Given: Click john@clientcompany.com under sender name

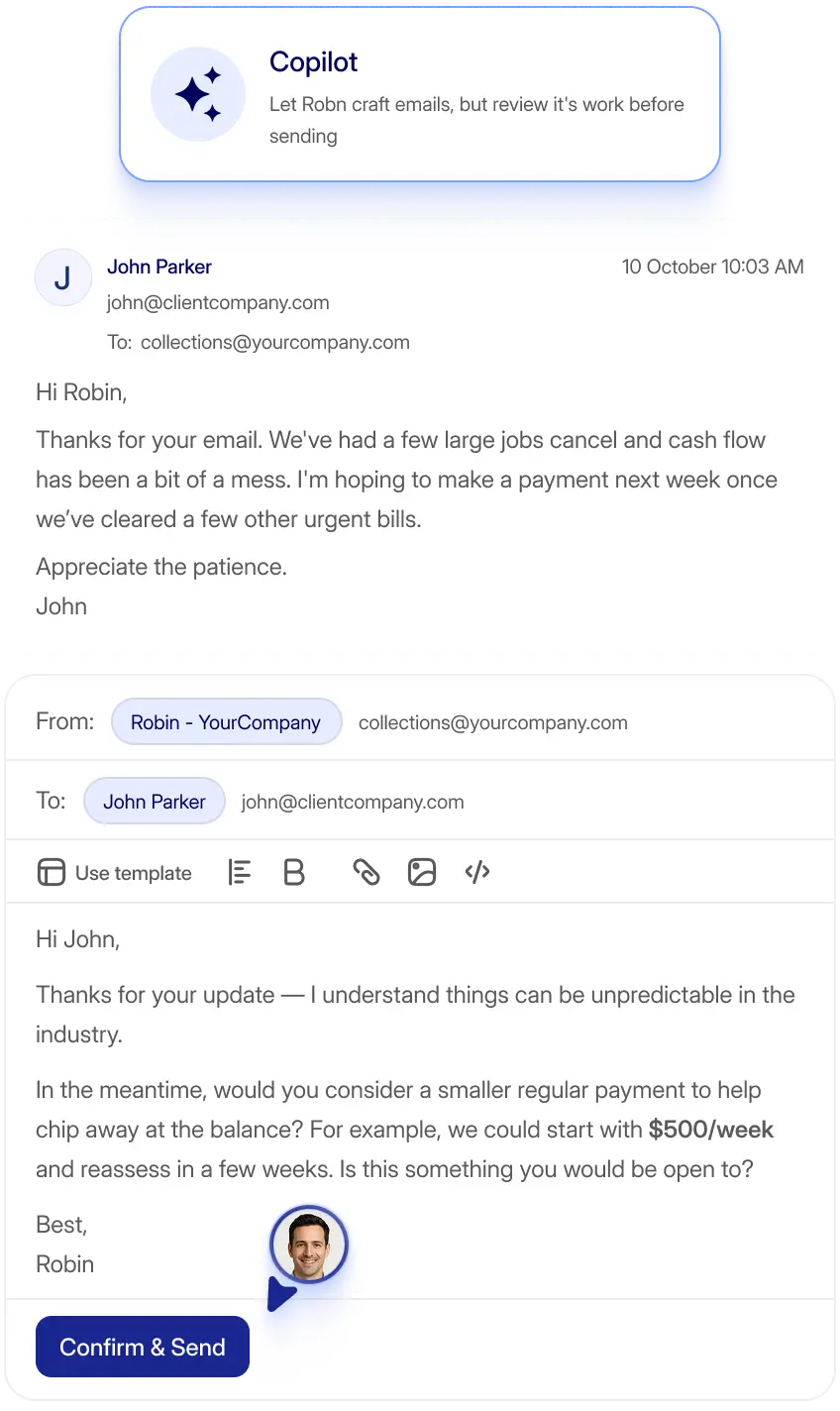Looking at the screenshot, I should click(218, 303).
